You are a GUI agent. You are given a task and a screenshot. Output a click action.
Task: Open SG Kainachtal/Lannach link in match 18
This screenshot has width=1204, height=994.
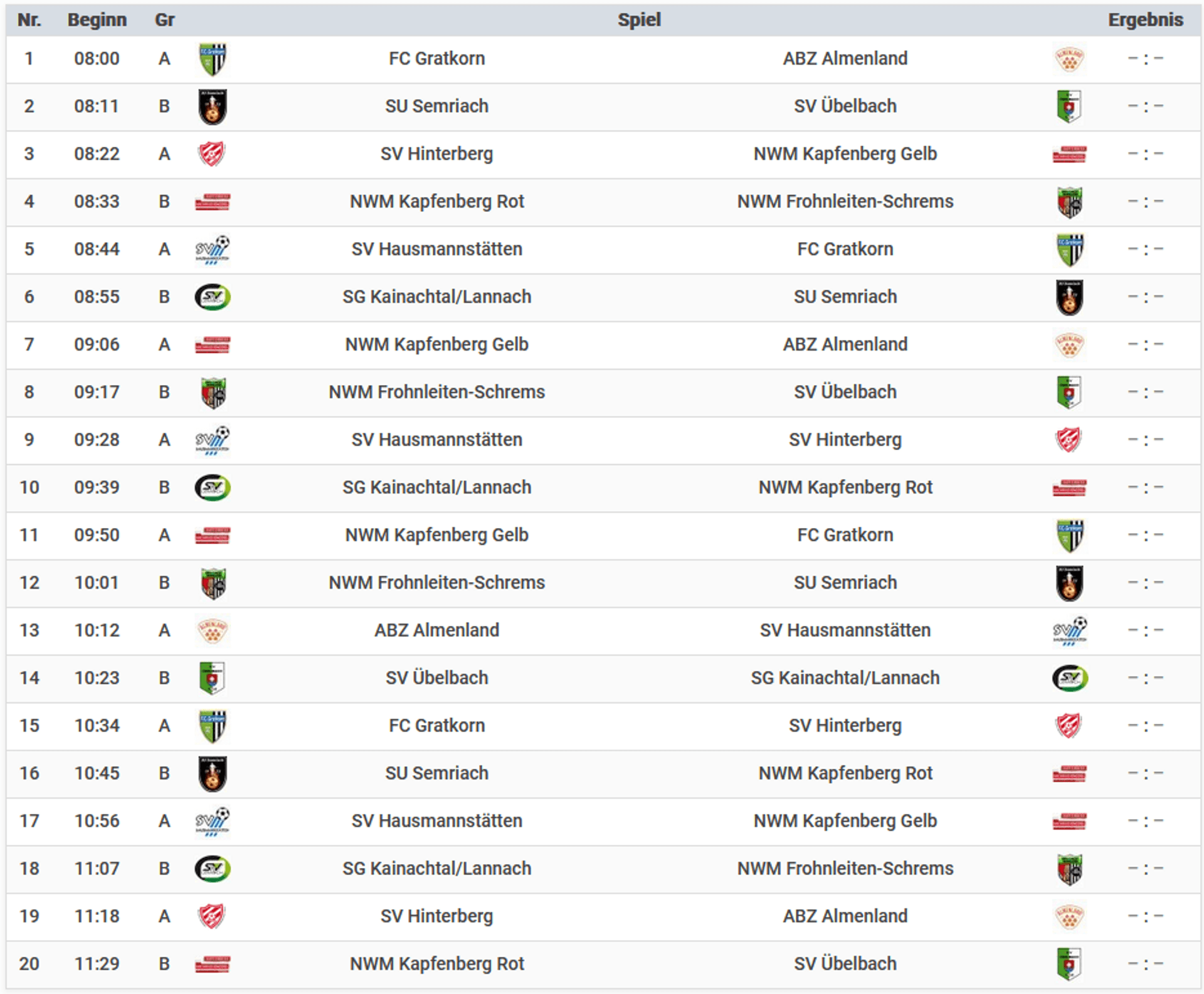(x=436, y=869)
